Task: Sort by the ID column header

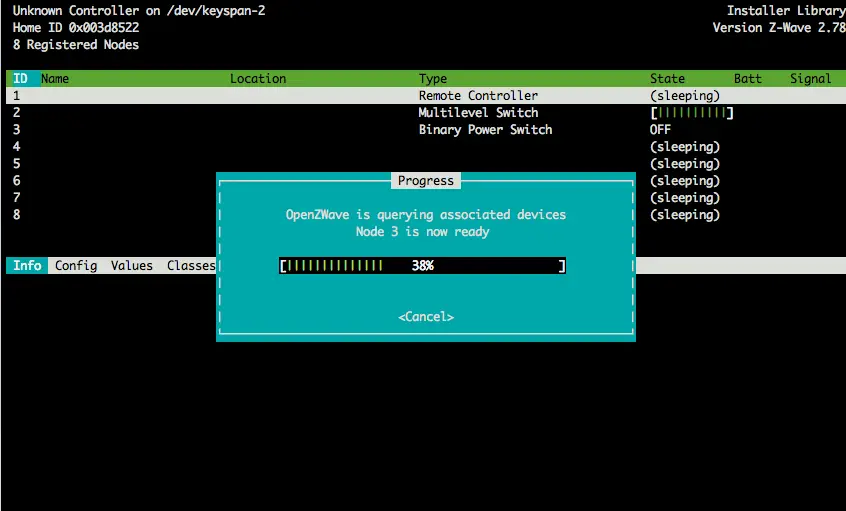Action: (x=21, y=79)
